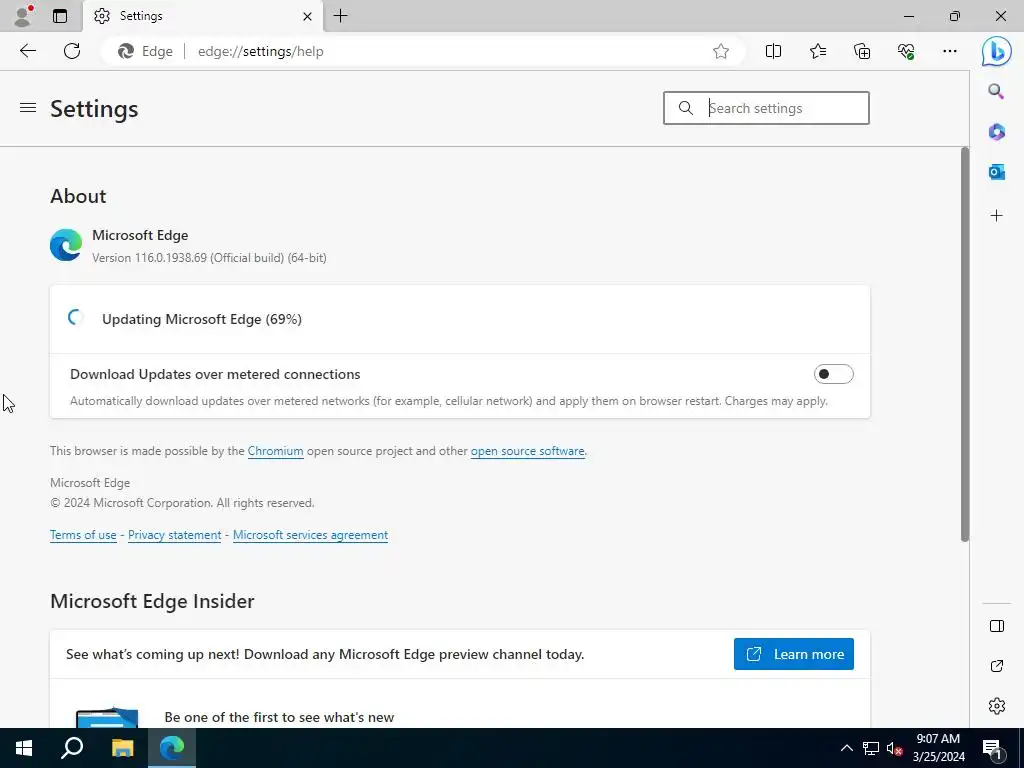1024x768 pixels.
Task: Open Browser essentials heart icon
Action: tap(906, 51)
